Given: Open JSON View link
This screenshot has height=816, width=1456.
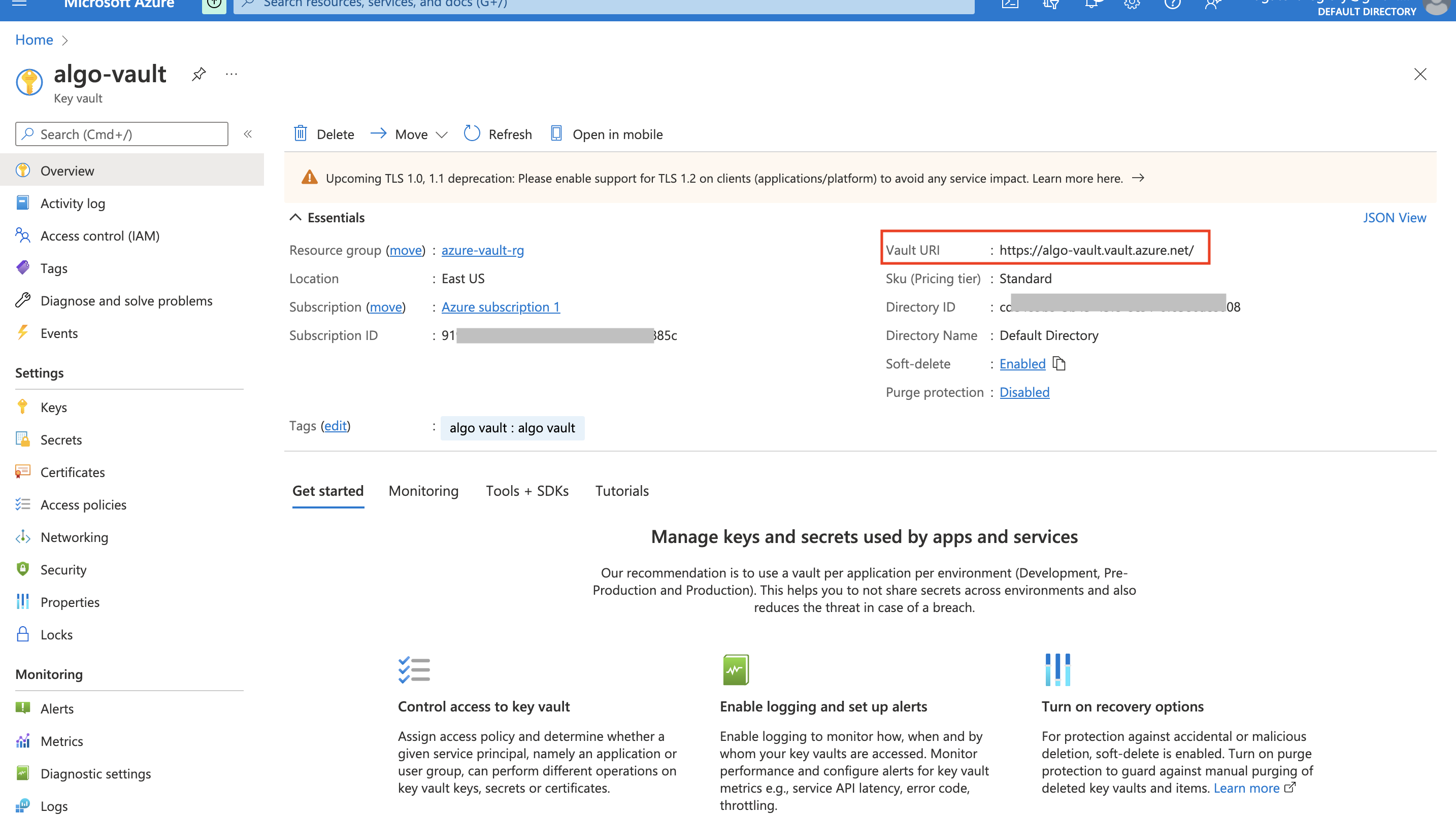Looking at the screenshot, I should click(1394, 218).
